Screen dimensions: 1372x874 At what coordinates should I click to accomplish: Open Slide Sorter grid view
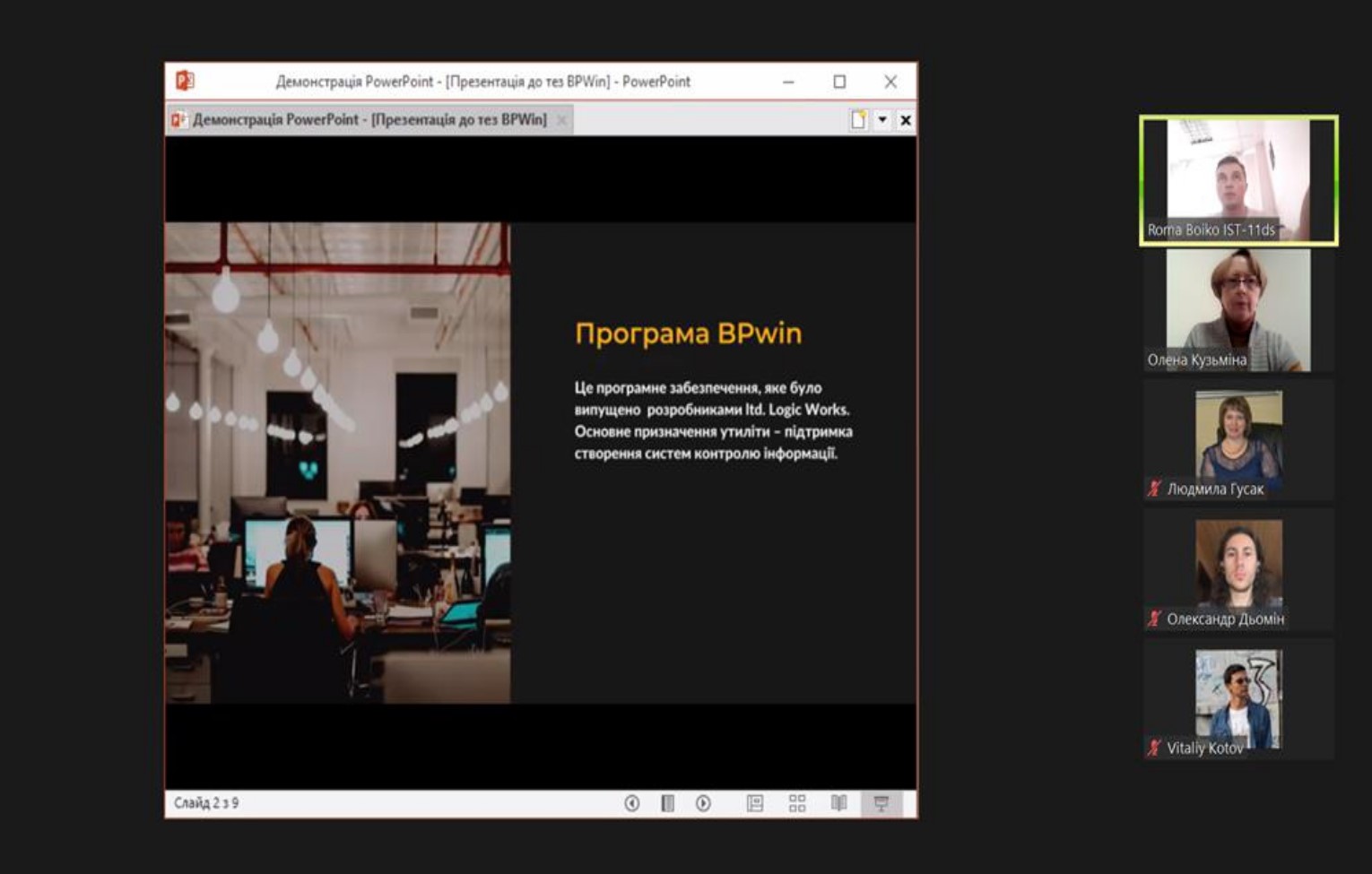[797, 803]
